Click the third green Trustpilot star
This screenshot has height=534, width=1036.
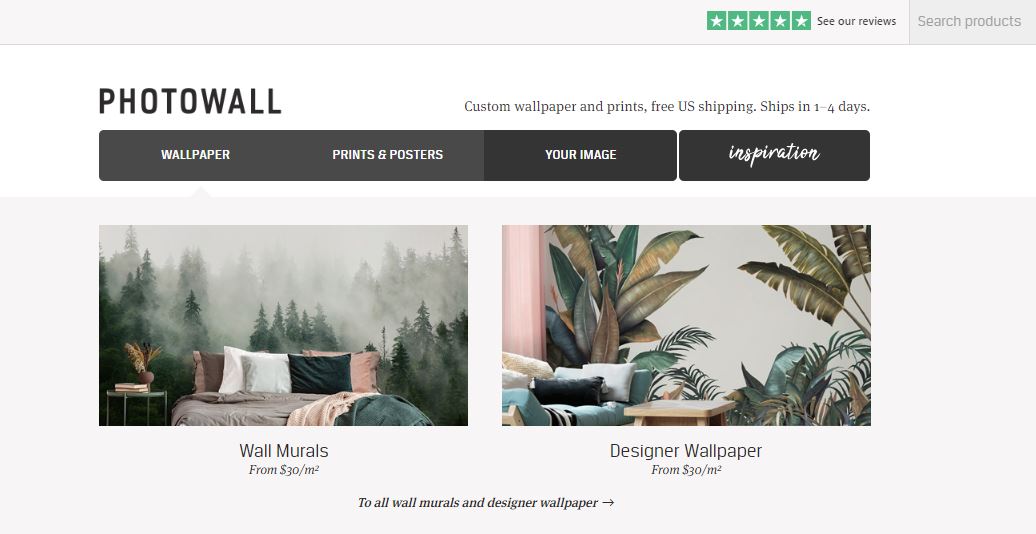759,21
